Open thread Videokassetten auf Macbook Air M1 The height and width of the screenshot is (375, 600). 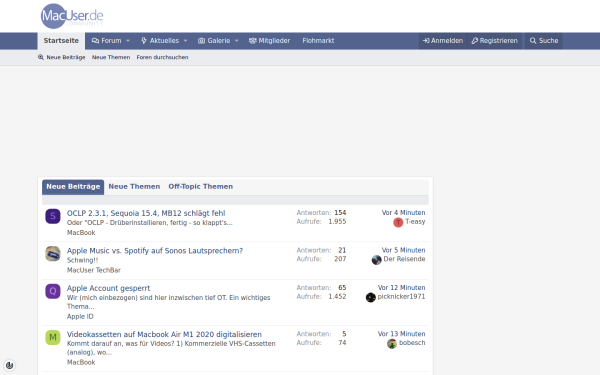[x=165, y=334]
